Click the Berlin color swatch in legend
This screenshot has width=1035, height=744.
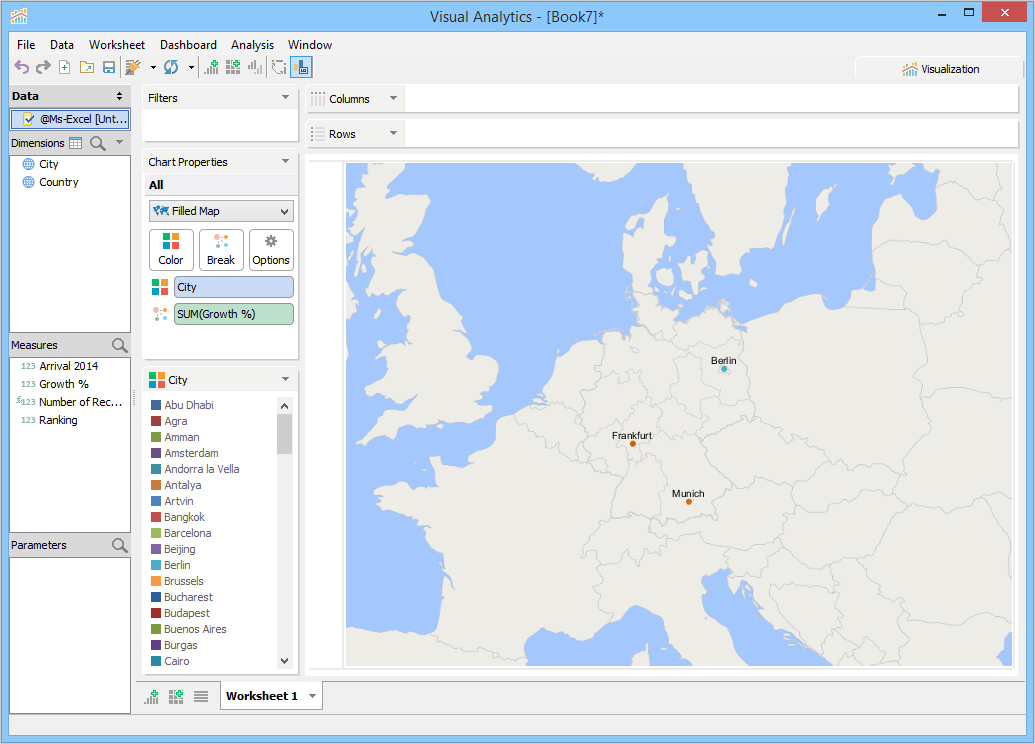pyautogui.click(x=156, y=566)
